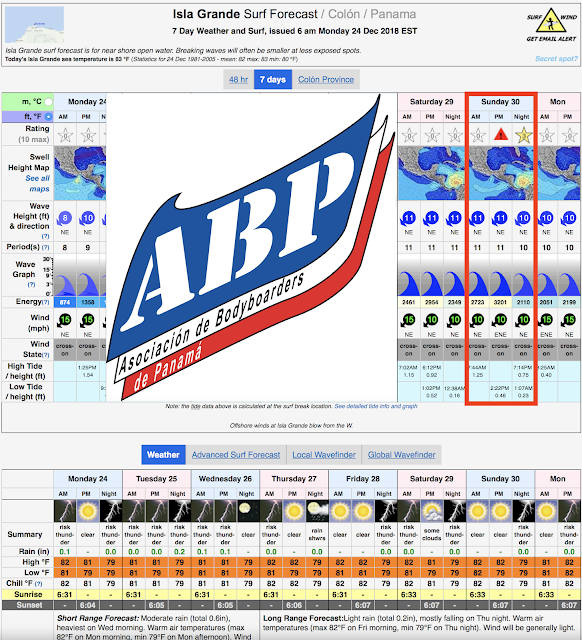
Task: Click Sunday low tide time 2:22PM
Action: point(500,388)
